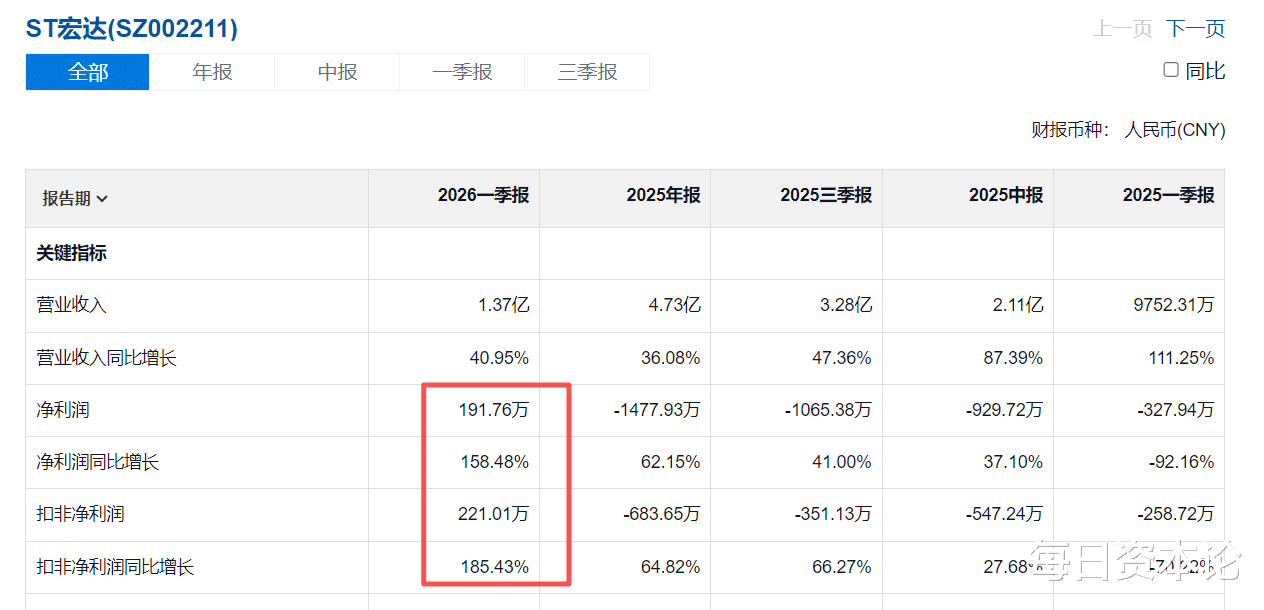Select the 37.10% value
This screenshot has width=1264, height=610.
(1013, 462)
